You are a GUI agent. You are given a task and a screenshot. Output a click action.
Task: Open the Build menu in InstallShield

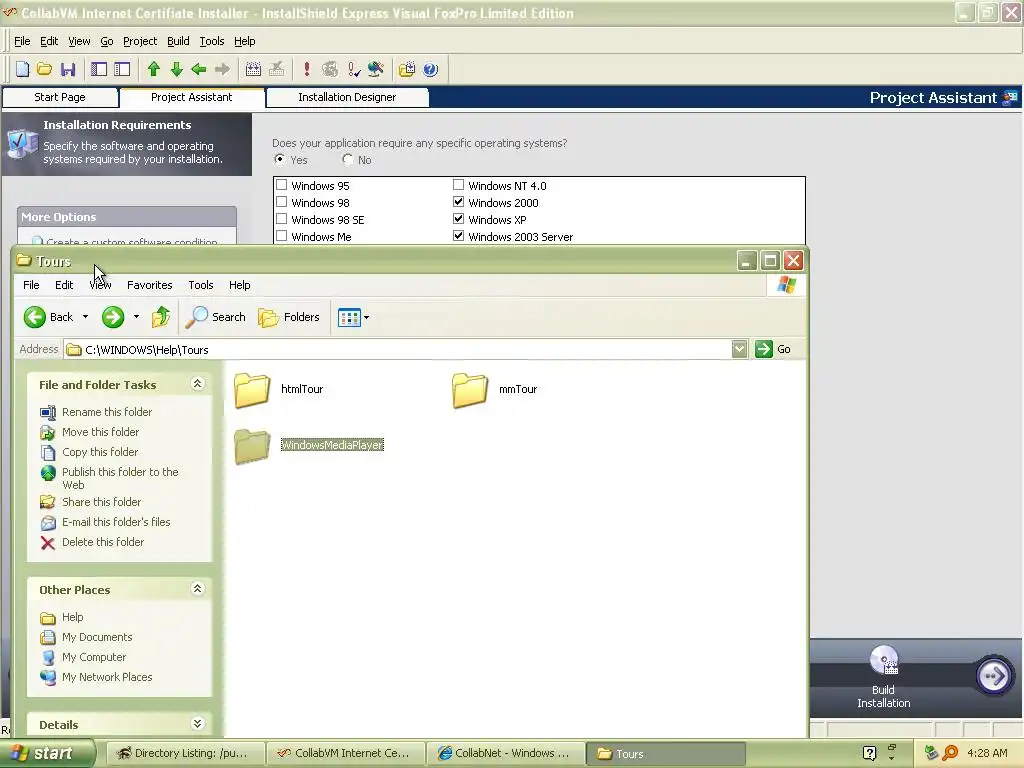[178, 41]
